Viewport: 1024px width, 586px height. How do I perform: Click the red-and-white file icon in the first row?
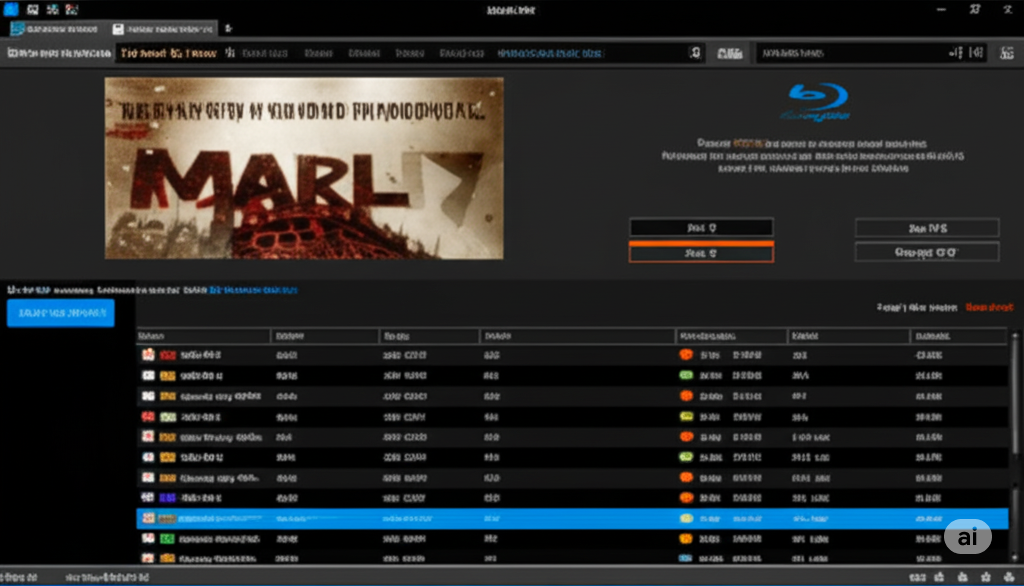click(148, 354)
